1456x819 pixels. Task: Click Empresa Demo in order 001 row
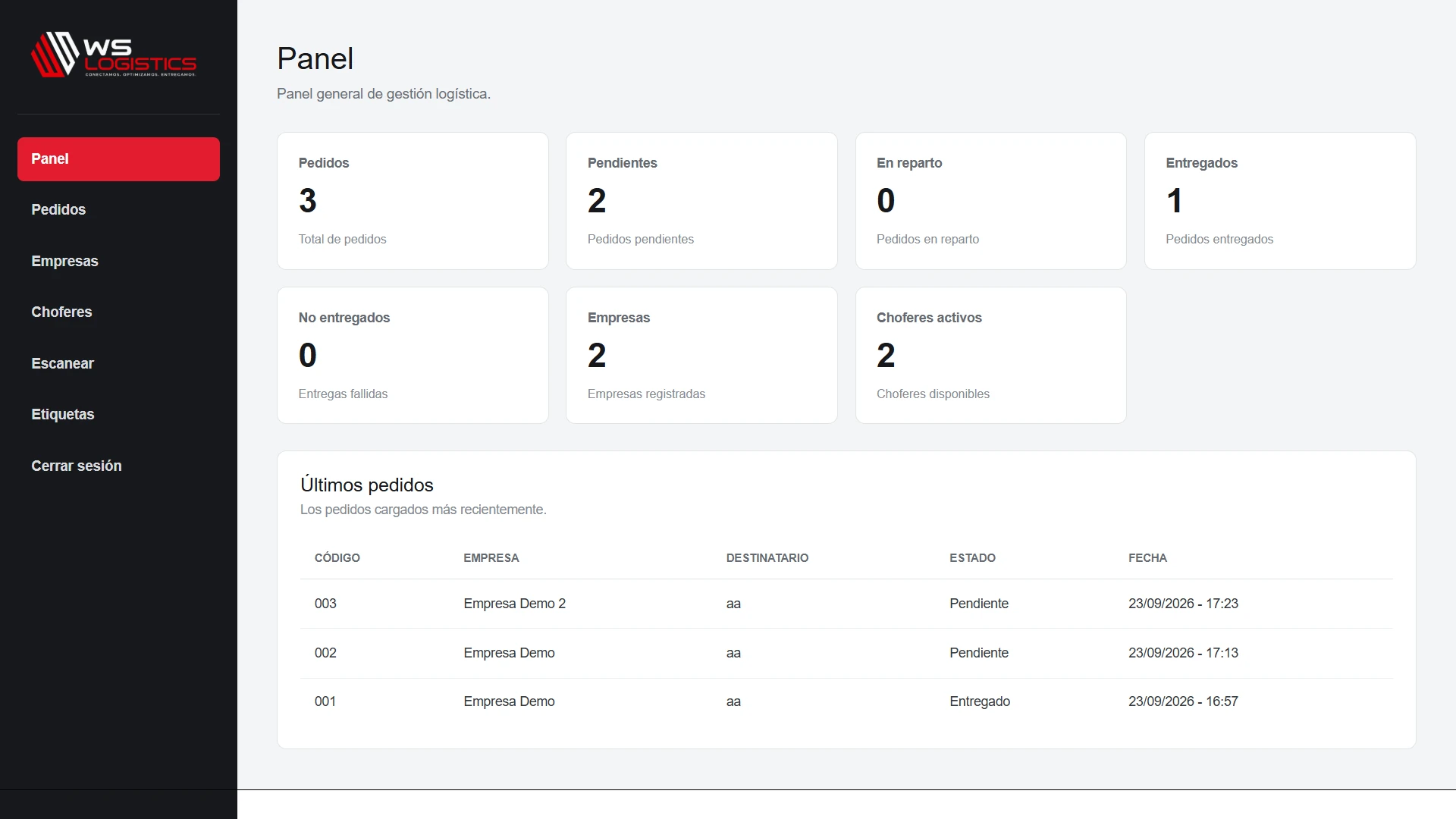[509, 702]
